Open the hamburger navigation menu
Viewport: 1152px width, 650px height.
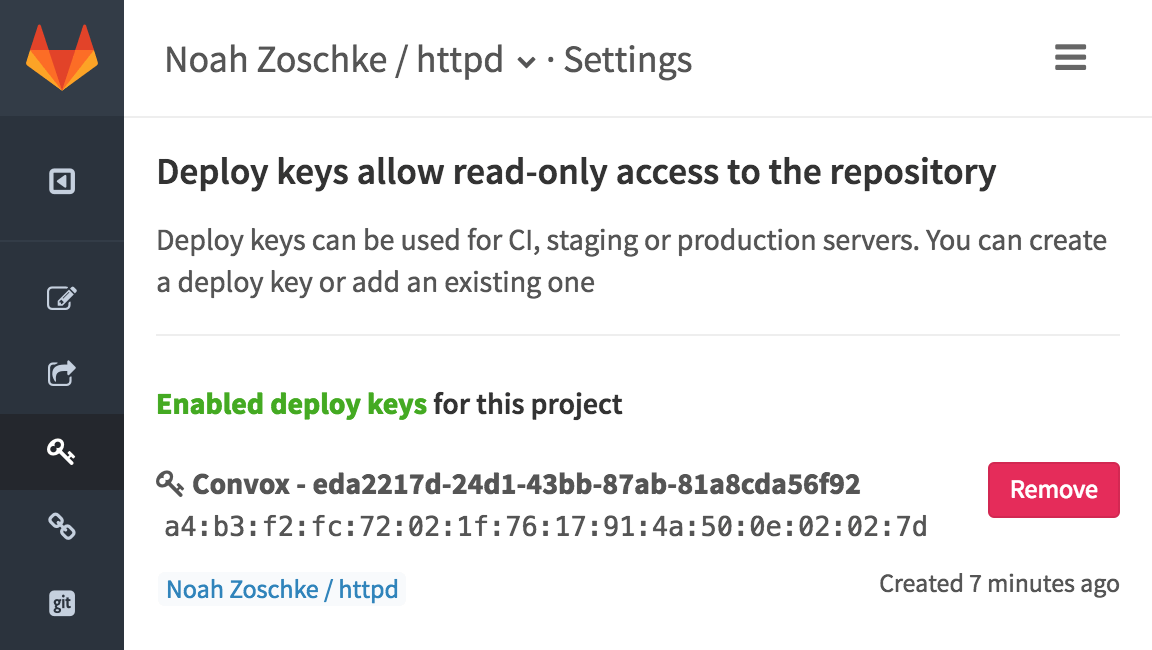coord(1070,58)
